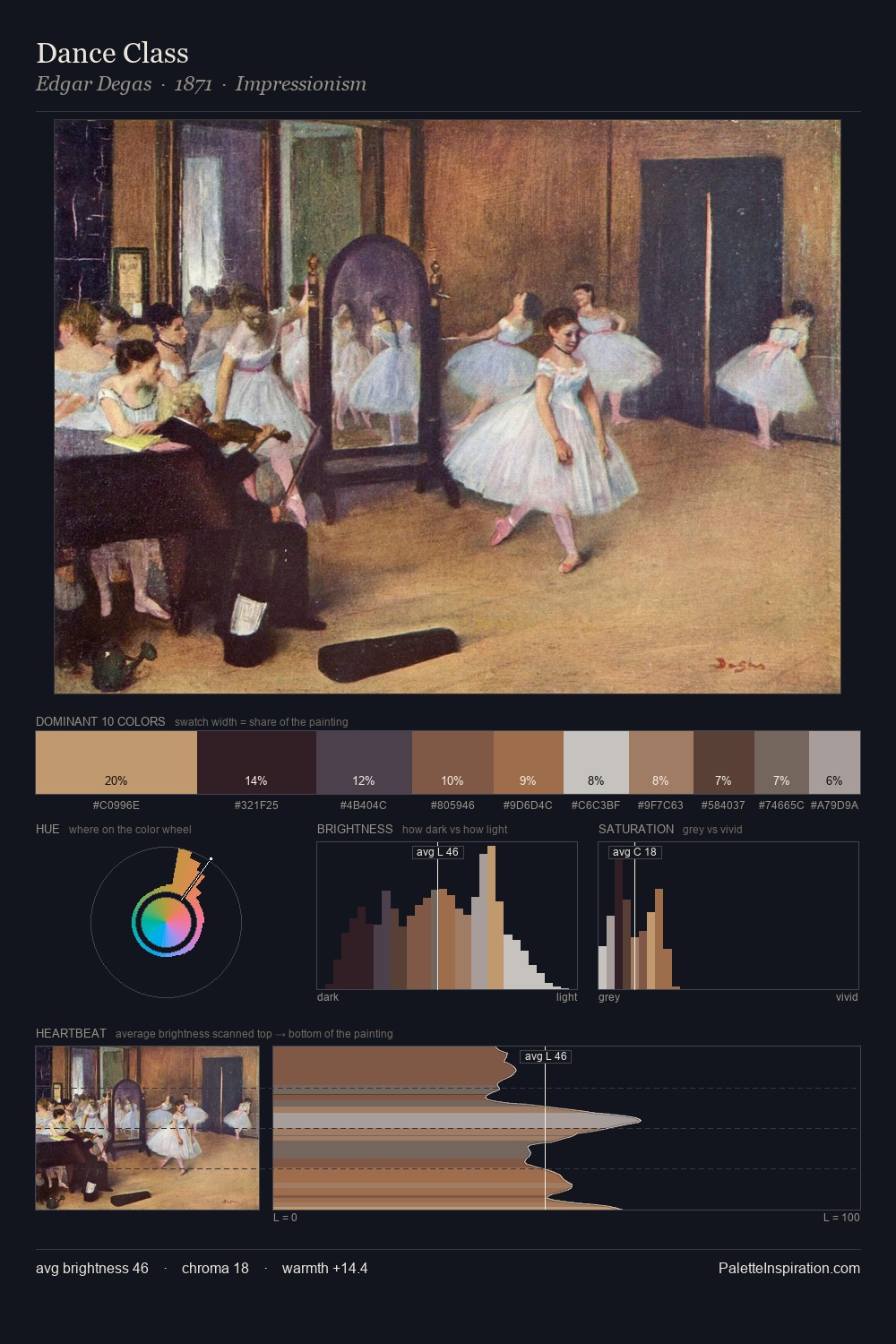Viewport: 896px width, 1344px height.
Task: Open the main Dance Class painting image
Action: 447,407
